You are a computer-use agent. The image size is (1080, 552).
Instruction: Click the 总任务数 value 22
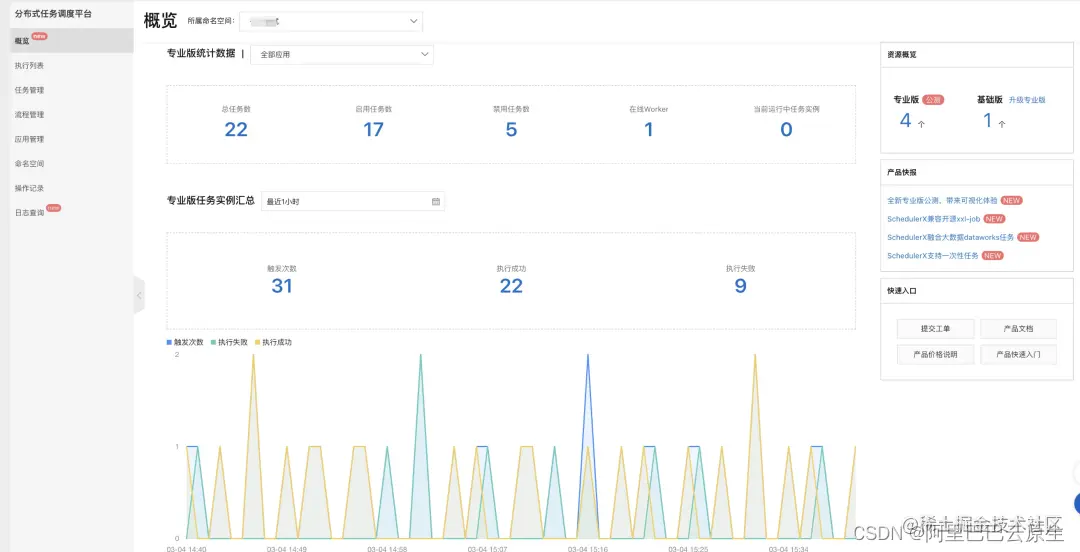tap(236, 130)
